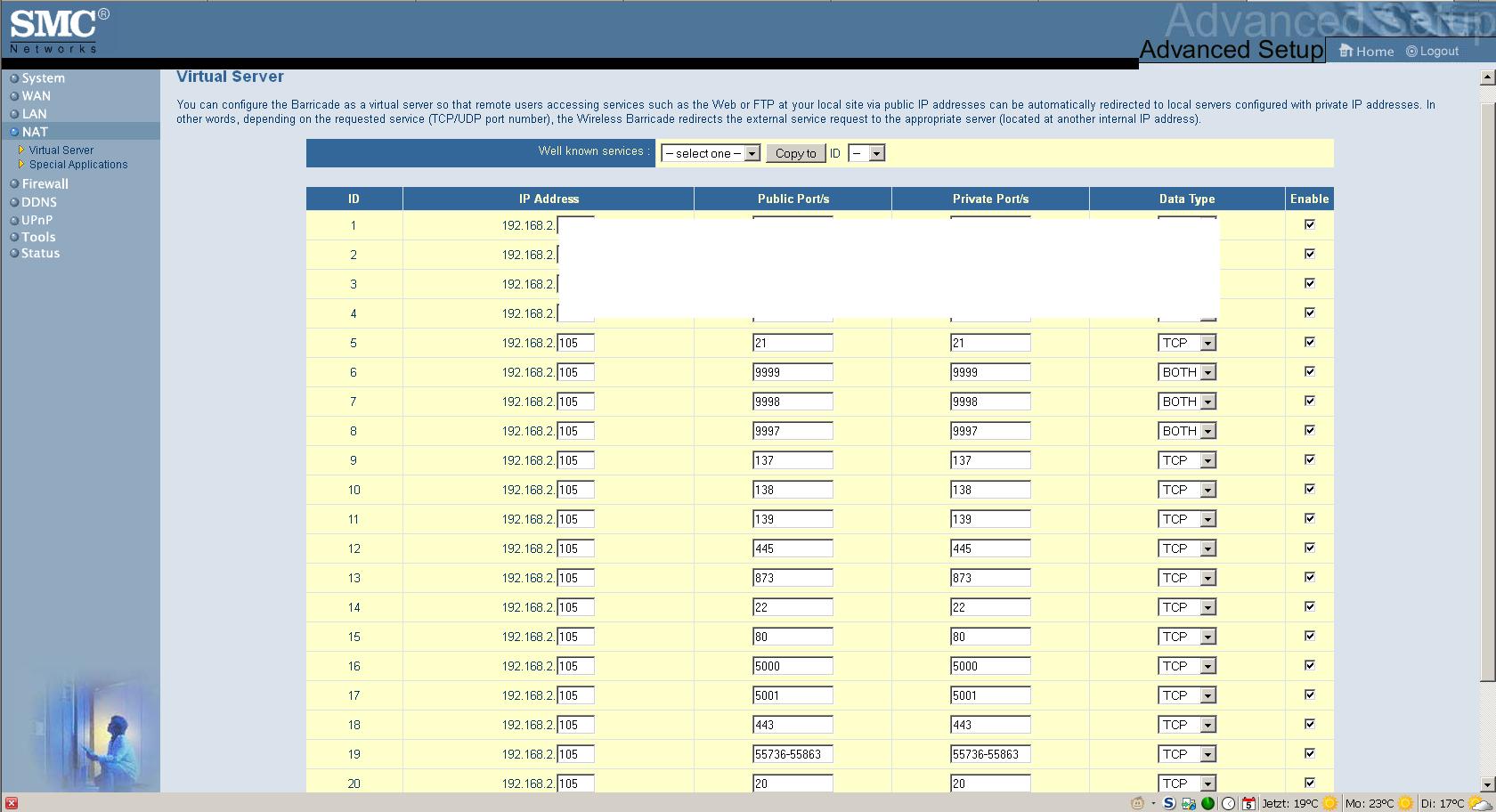Click the sync arrows icon in status bar
1496x812 pixels.
click(1189, 803)
